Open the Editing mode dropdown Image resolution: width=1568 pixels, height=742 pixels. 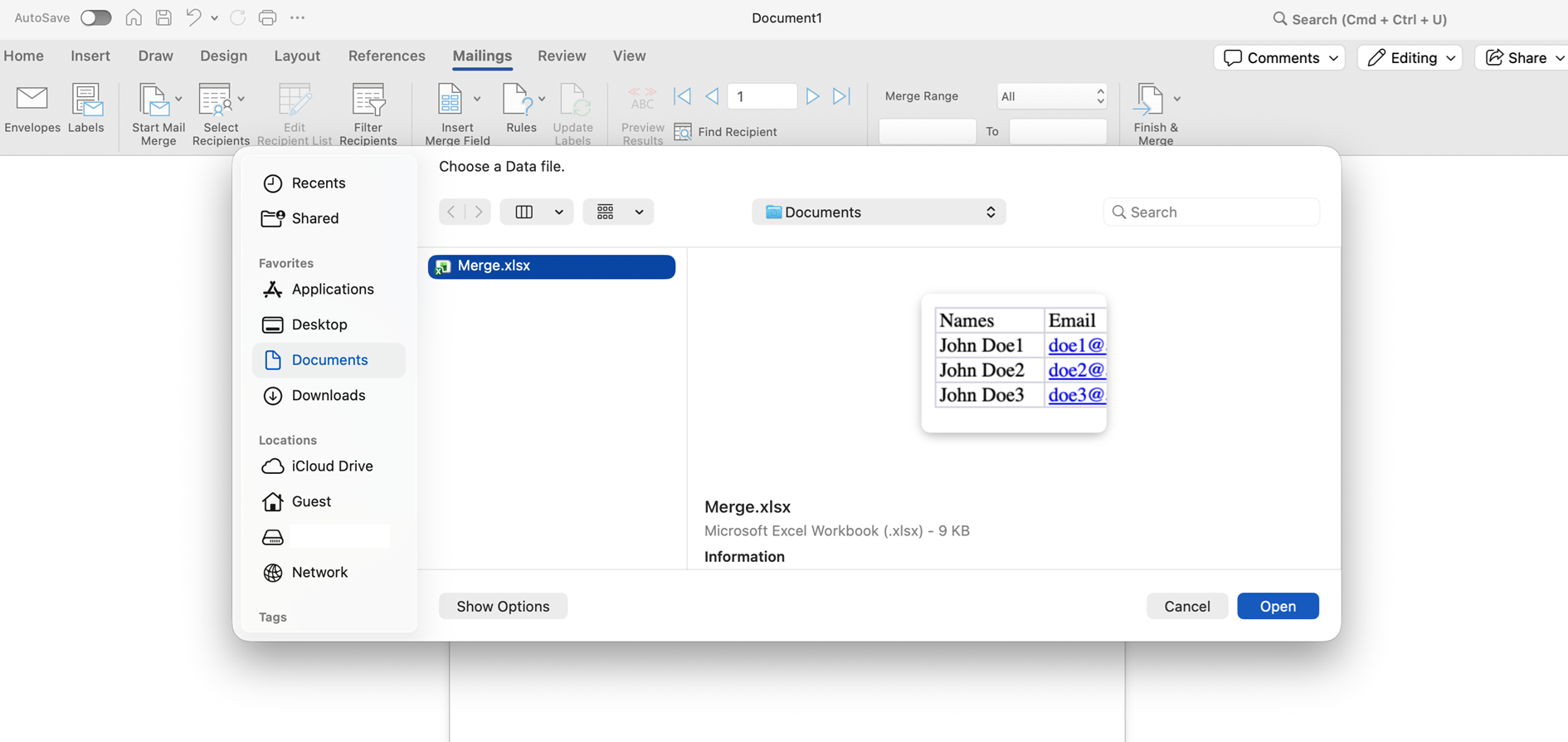click(1410, 57)
